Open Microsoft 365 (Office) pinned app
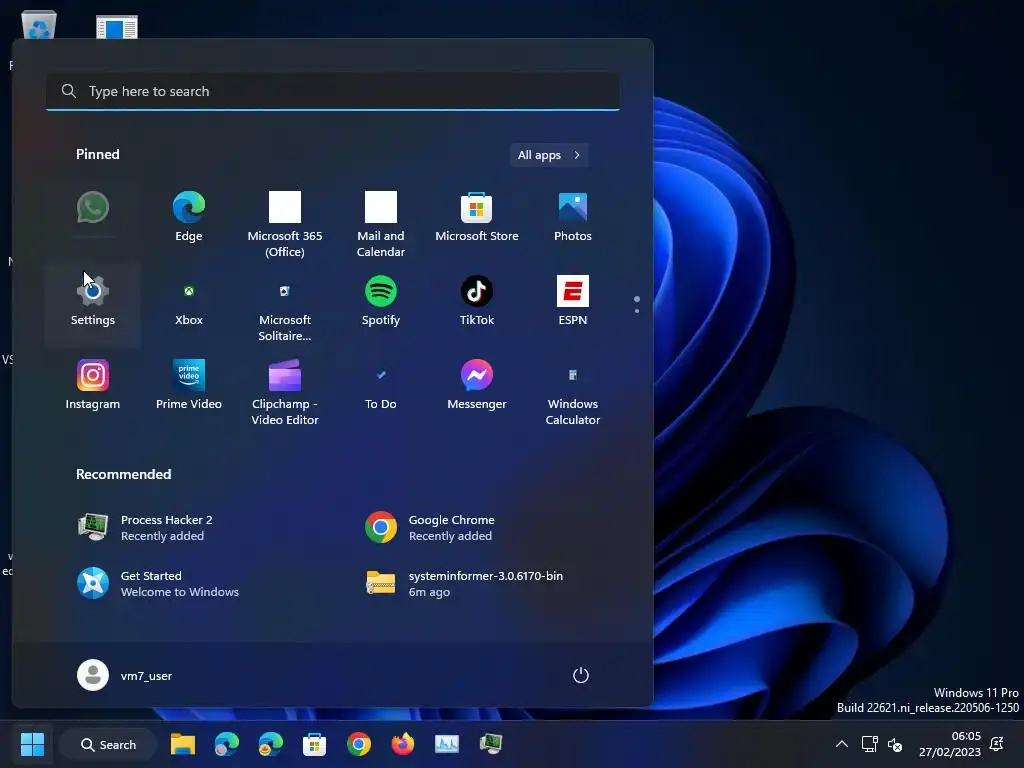 coord(285,225)
